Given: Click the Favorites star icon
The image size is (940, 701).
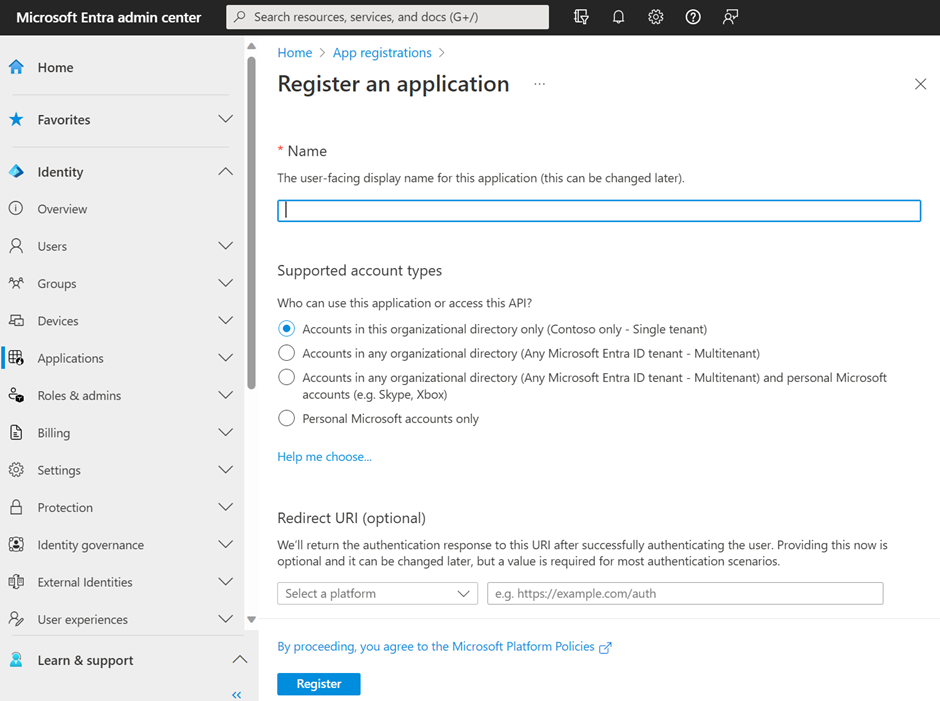Looking at the screenshot, I should pos(19,119).
